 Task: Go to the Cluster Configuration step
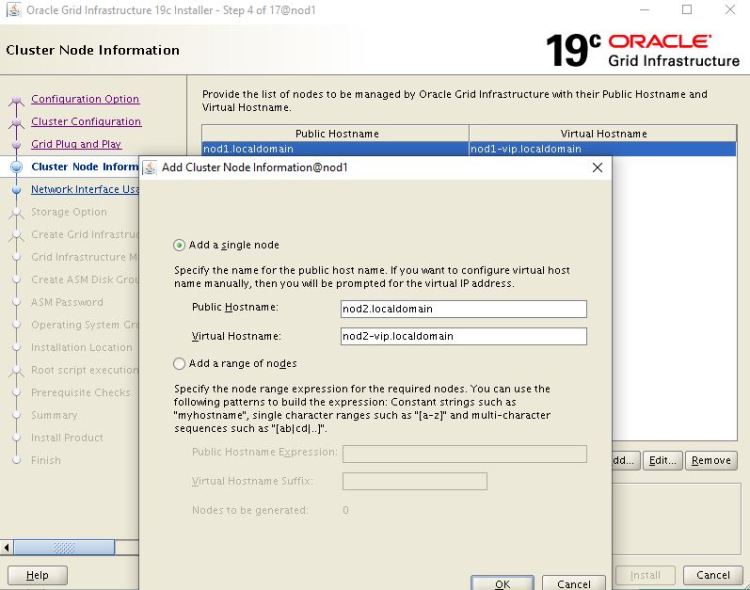pyautogui.click(x=86, y=122)
